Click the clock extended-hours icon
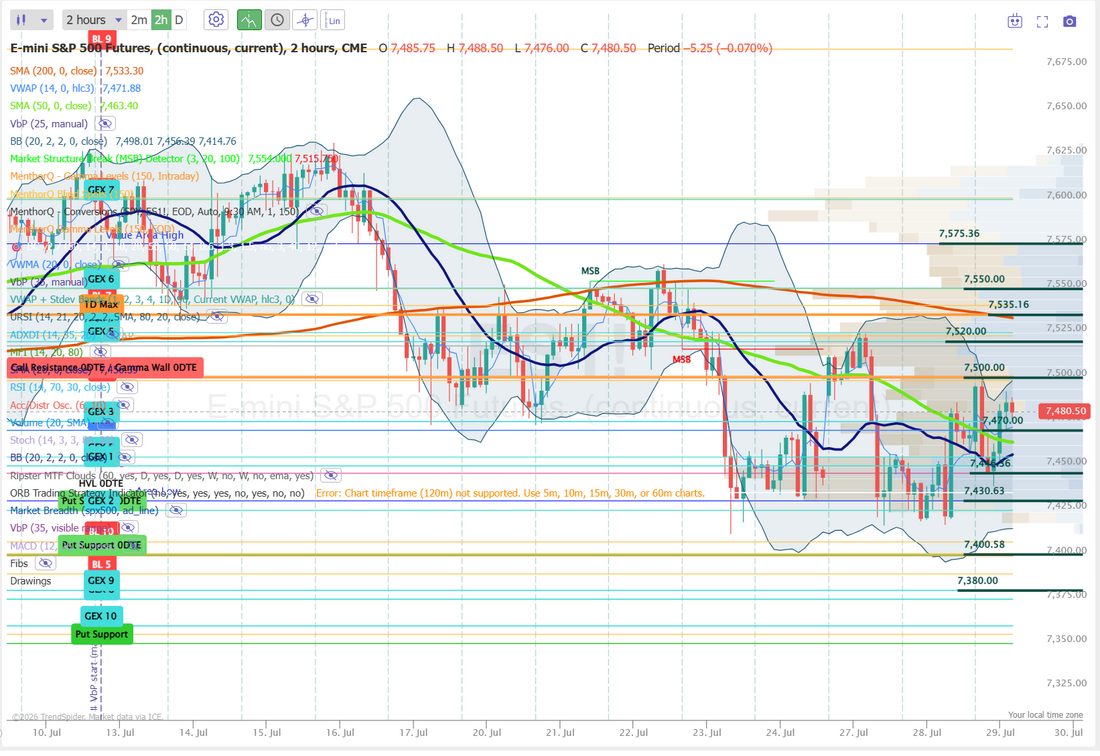This screenshot has height=756, width=1100. coord(277,20)
